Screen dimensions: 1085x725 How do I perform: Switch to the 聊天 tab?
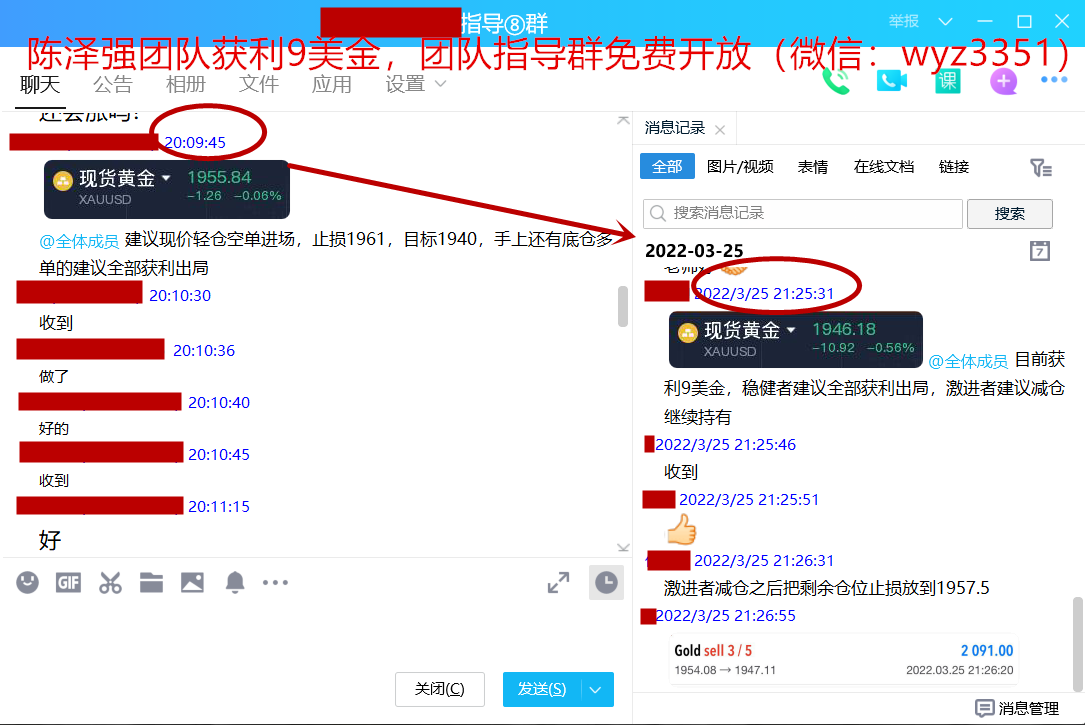tap(40, 84)
